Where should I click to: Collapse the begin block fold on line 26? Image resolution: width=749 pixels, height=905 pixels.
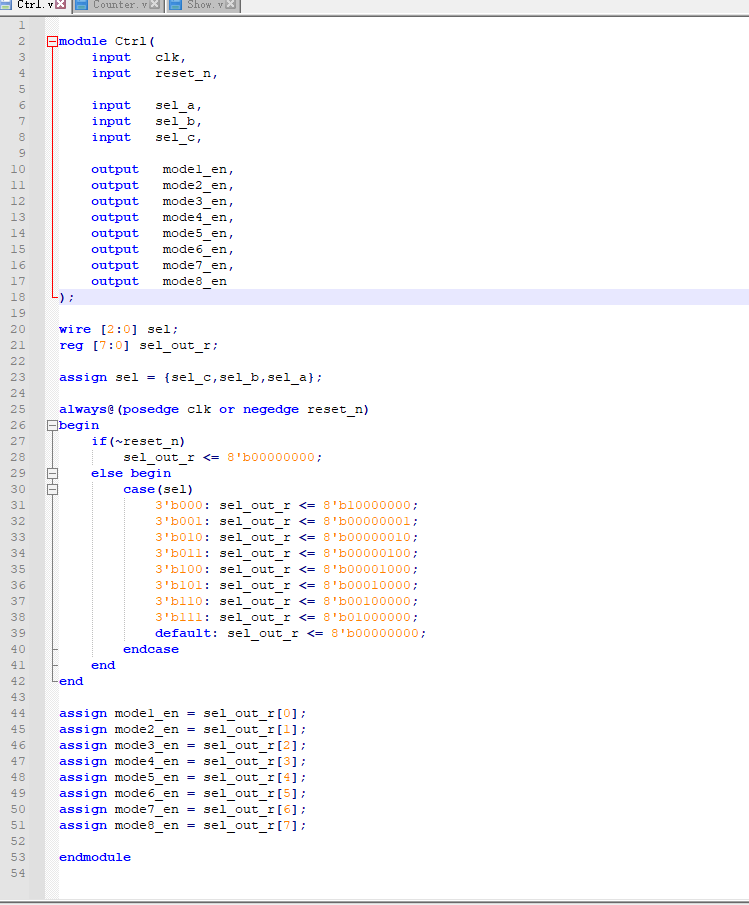point(52,425)
